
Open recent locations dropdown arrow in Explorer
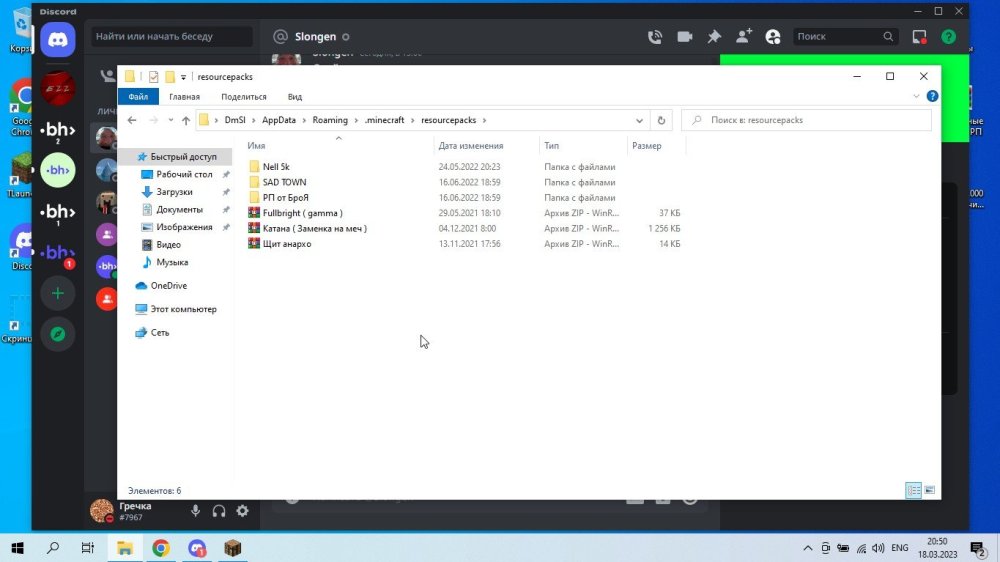[170, 120]
